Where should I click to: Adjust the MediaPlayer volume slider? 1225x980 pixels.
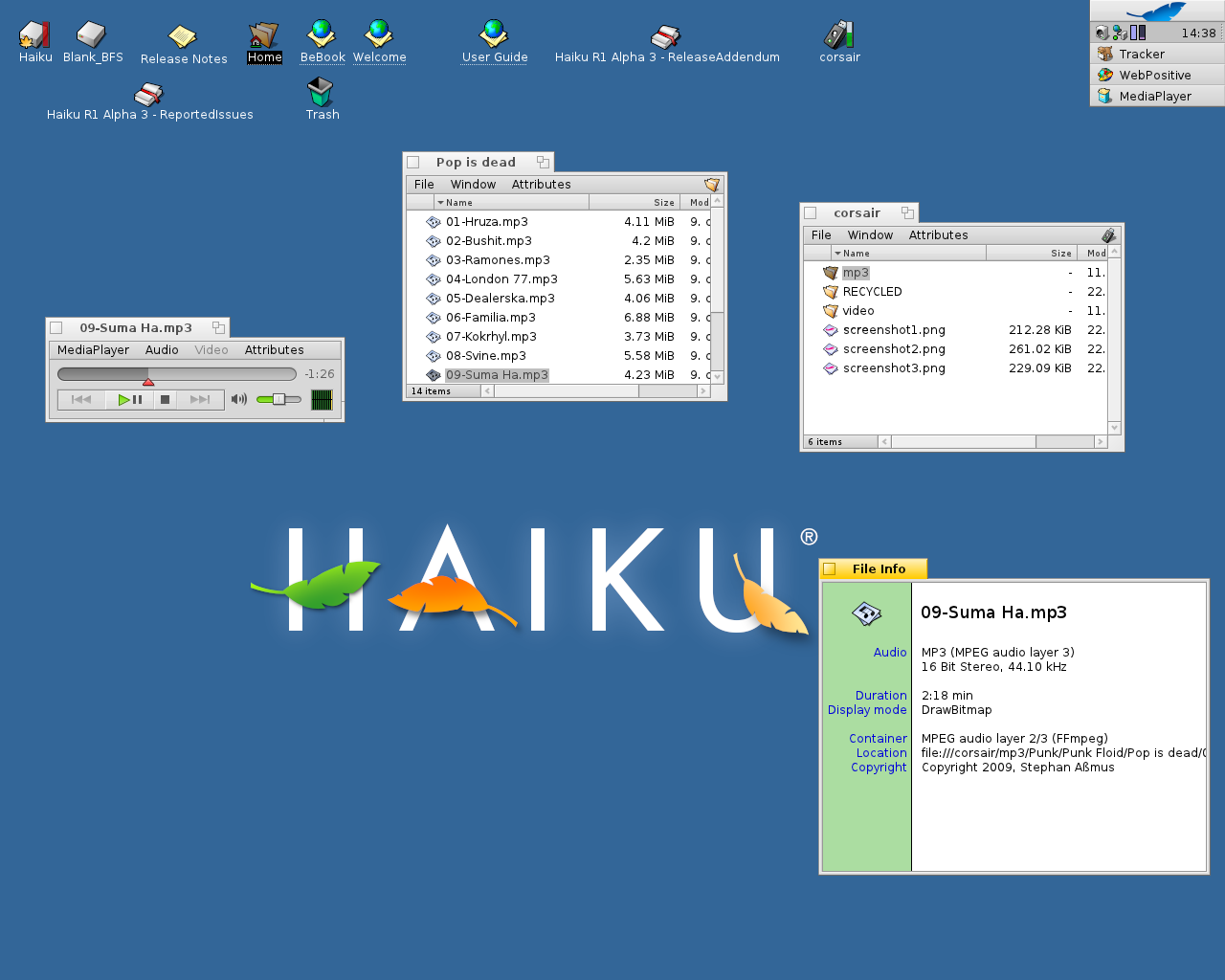(278, 399)
